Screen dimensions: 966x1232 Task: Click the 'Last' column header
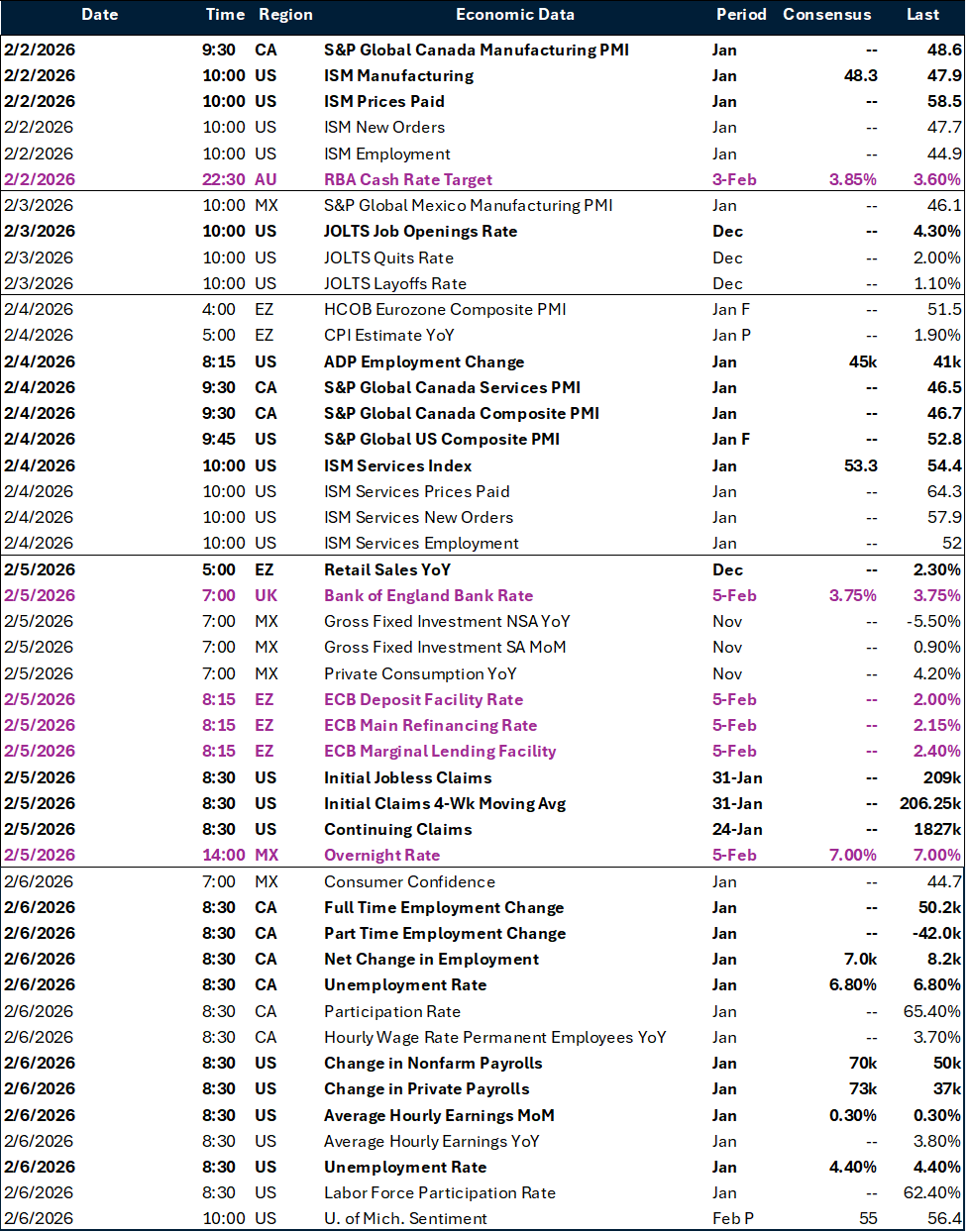[922, 14]
